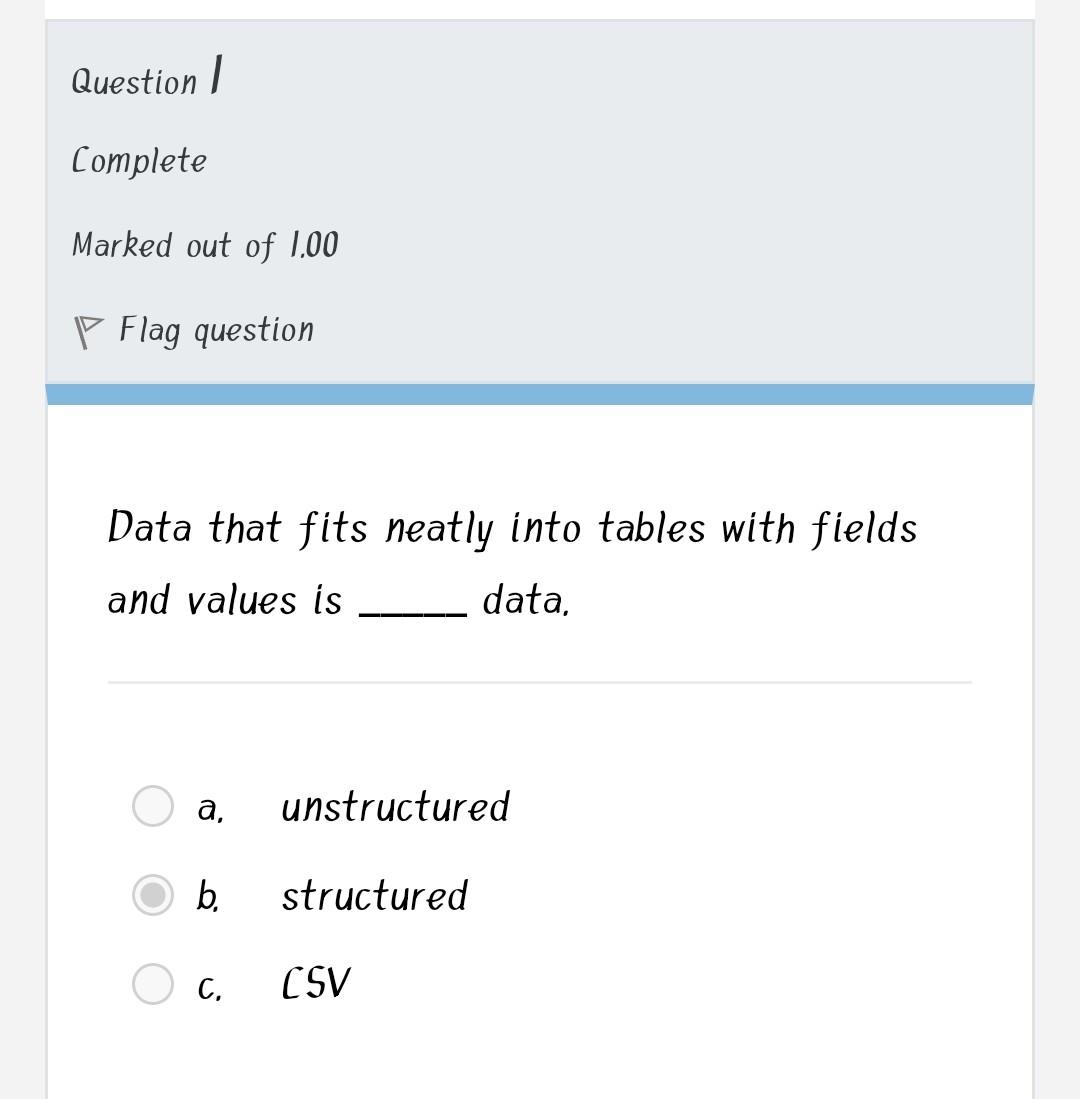Image resolution: width=1080 pixels, height=1099 pixels.
Task: Click the answer text structured
Action: point(376,895)
